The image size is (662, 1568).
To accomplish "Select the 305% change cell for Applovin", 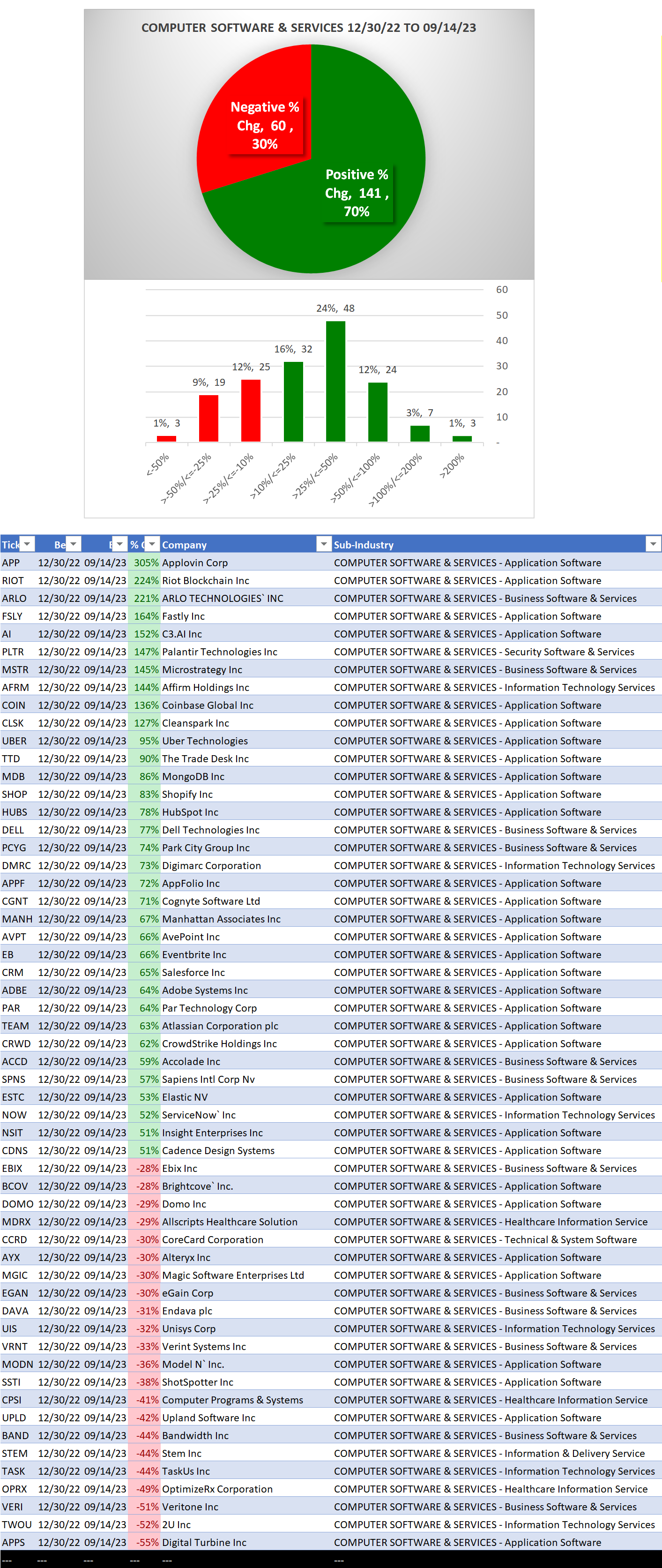I will click(144, 563).
